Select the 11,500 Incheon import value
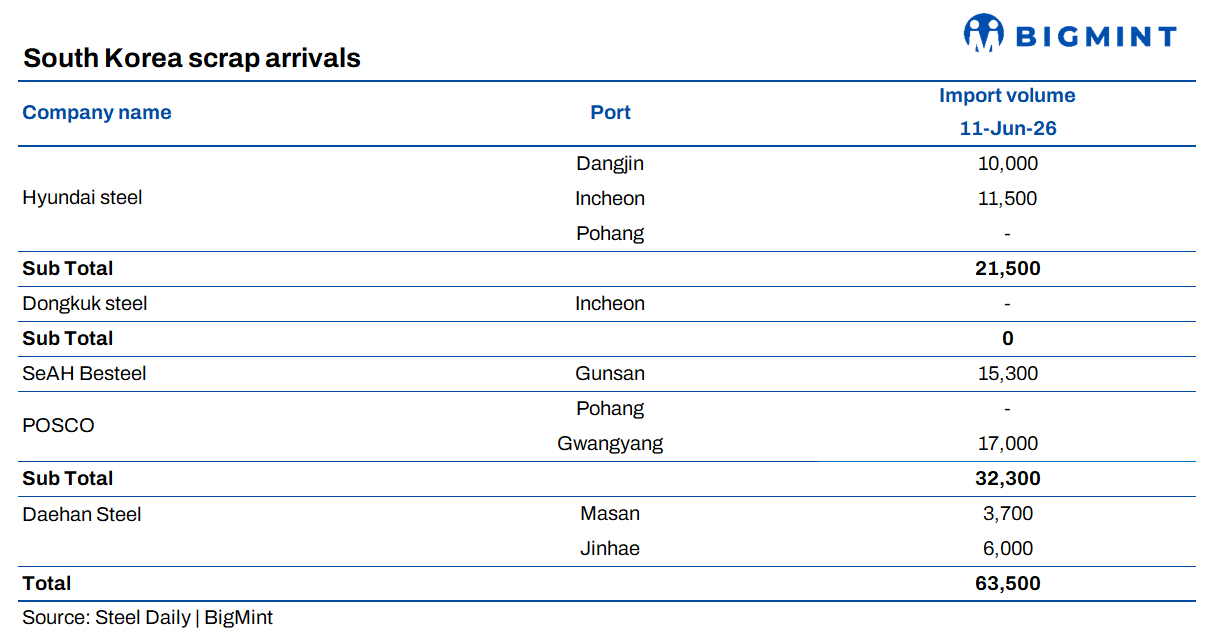Screen dimensions: 1226x638 coord(1007,198)
